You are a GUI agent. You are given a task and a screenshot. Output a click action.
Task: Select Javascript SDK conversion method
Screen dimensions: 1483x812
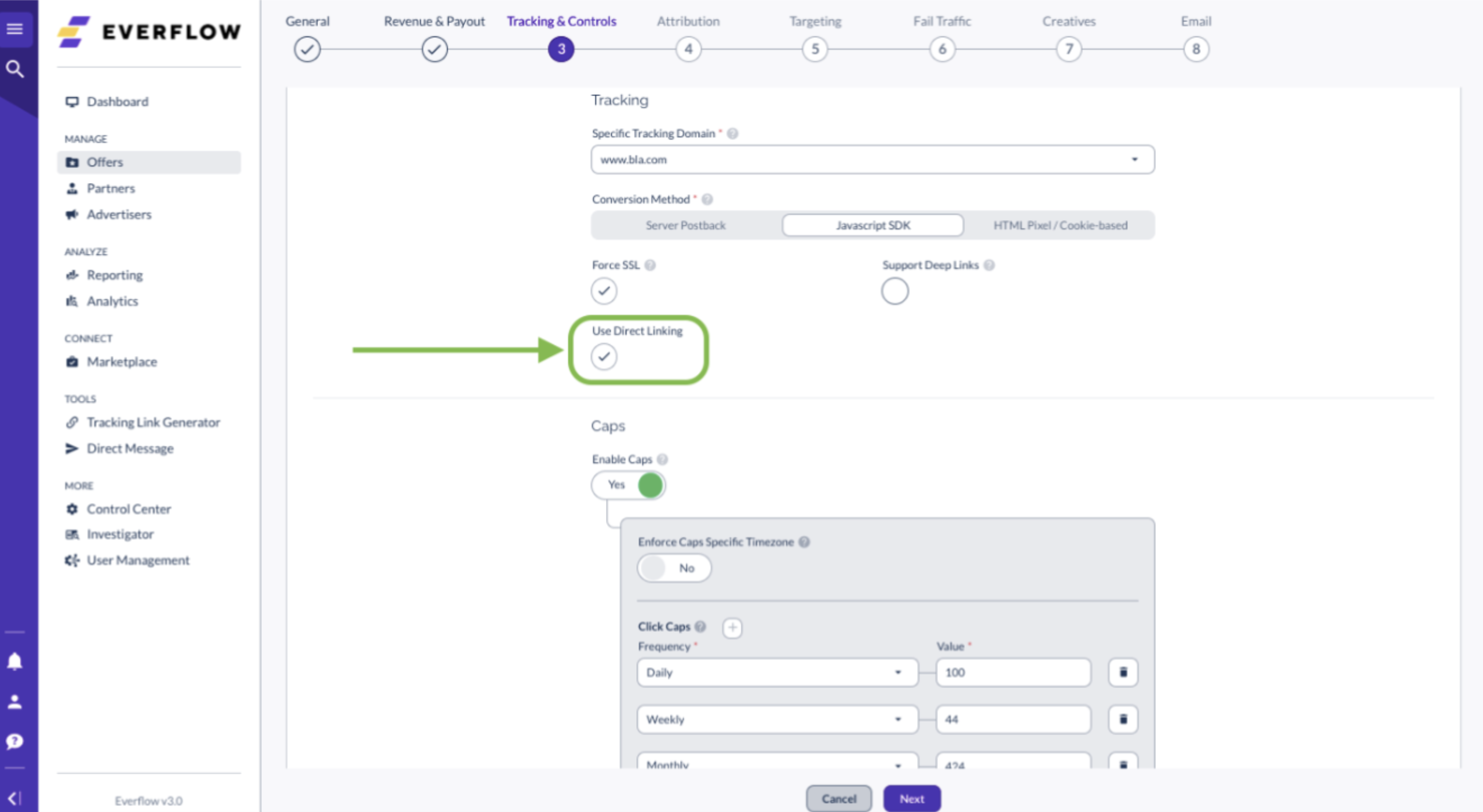click(x=872, y=225)
